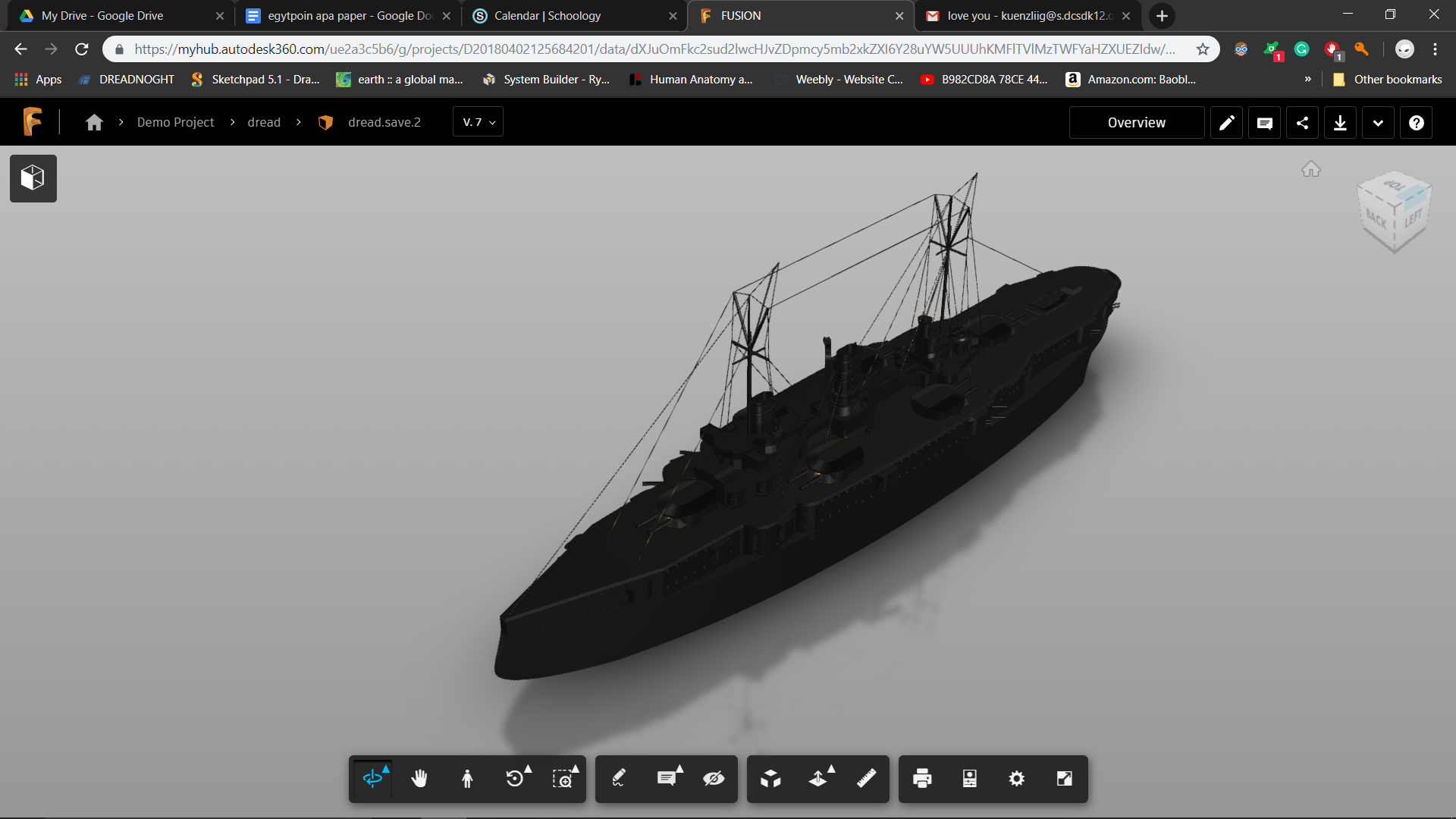Click the Share icon

point(1302,123)
